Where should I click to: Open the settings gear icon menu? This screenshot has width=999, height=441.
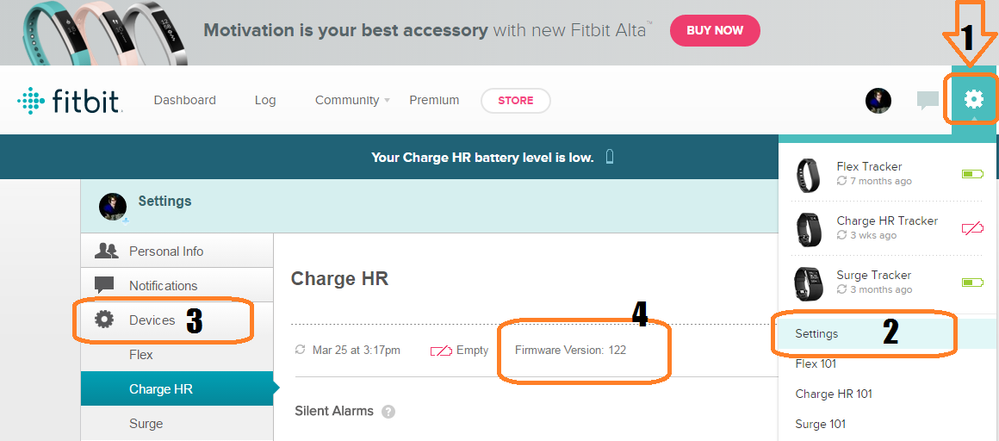pyautogui.click(x=973, y=99)
